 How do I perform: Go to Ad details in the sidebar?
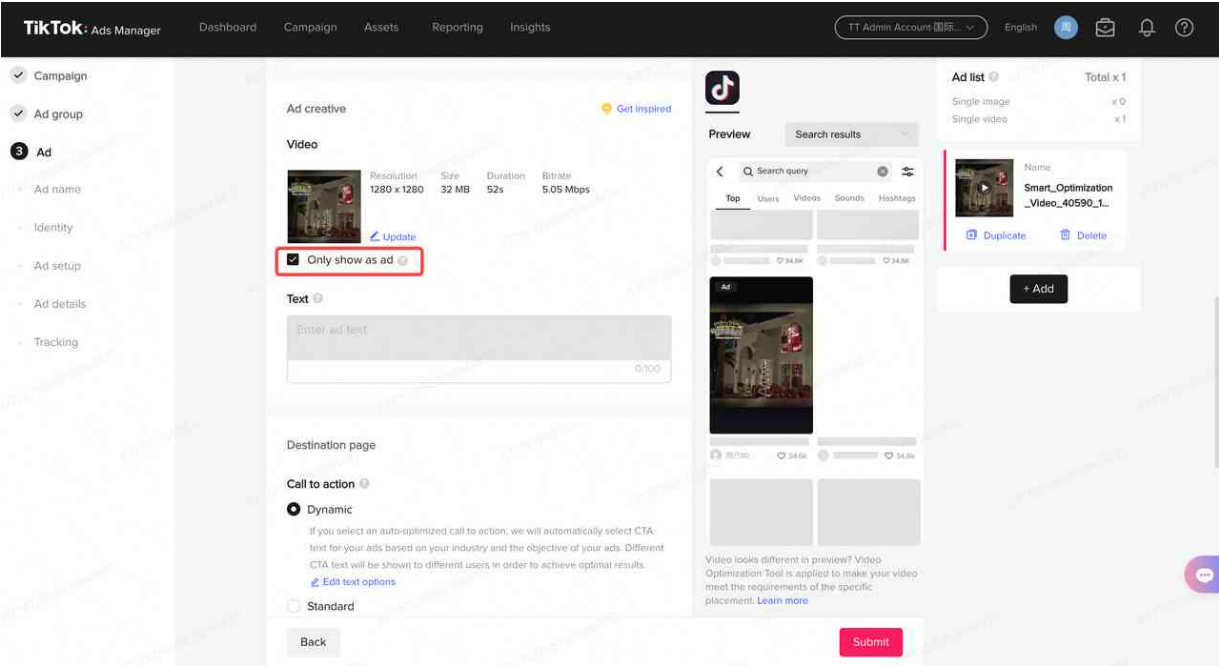pos(60,304)
